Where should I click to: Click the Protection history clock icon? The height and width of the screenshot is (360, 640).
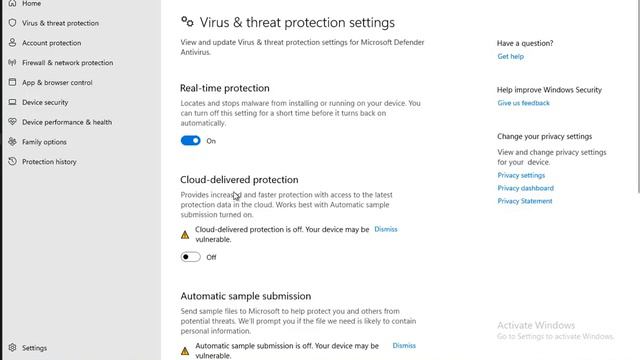click(x=12, y=161)
